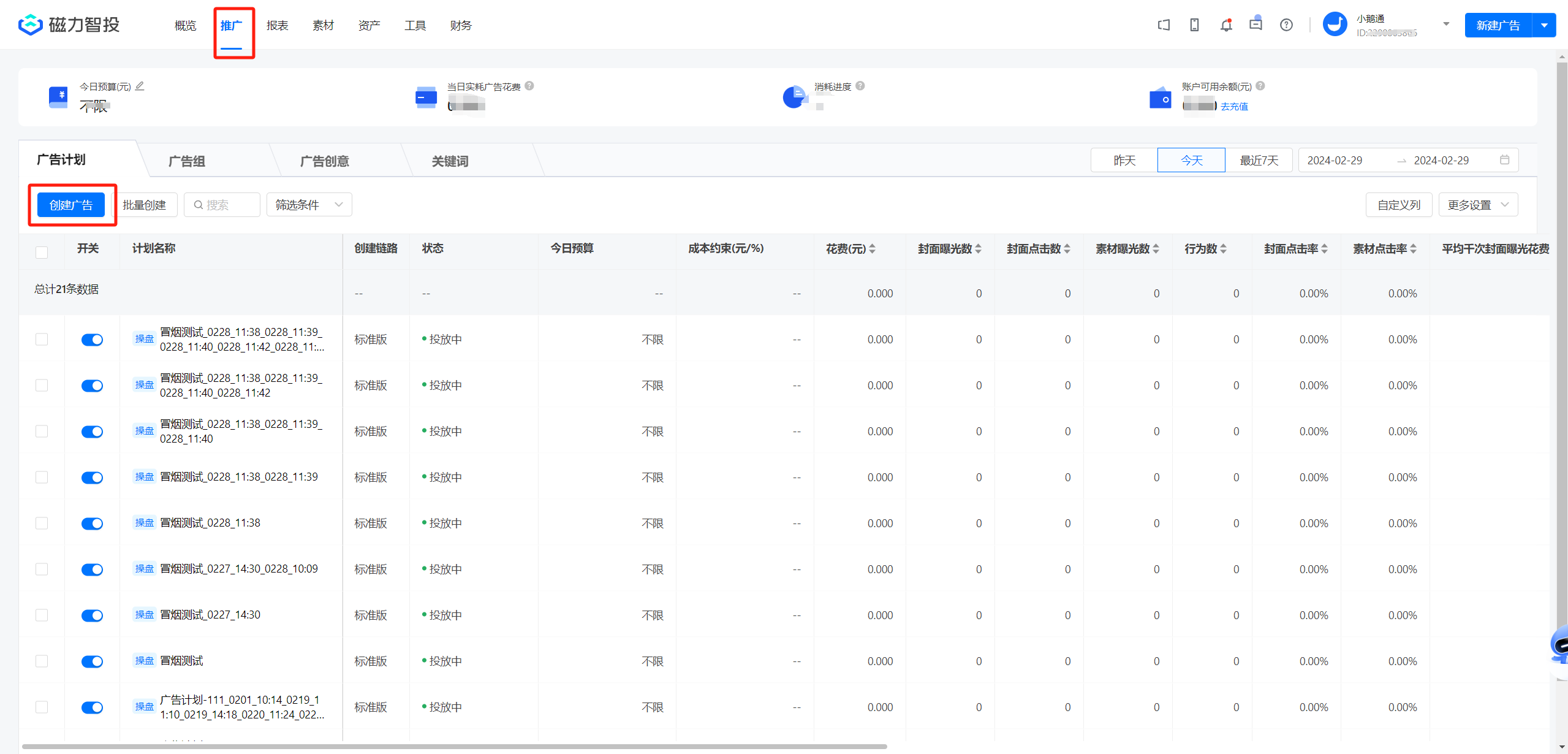This screenshot has height=754, width=1568.
Task: Click the 账户可用余额 wallet icon
Action: tap(1160, 97)
